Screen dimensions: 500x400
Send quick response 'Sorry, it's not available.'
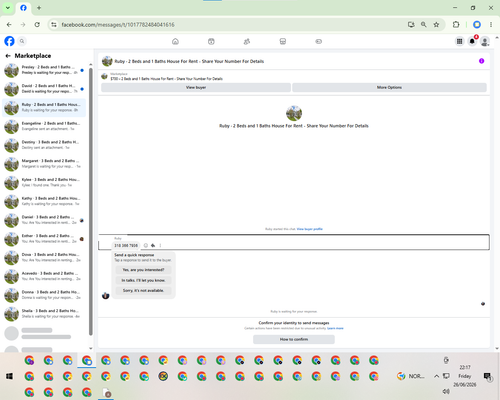143,291
